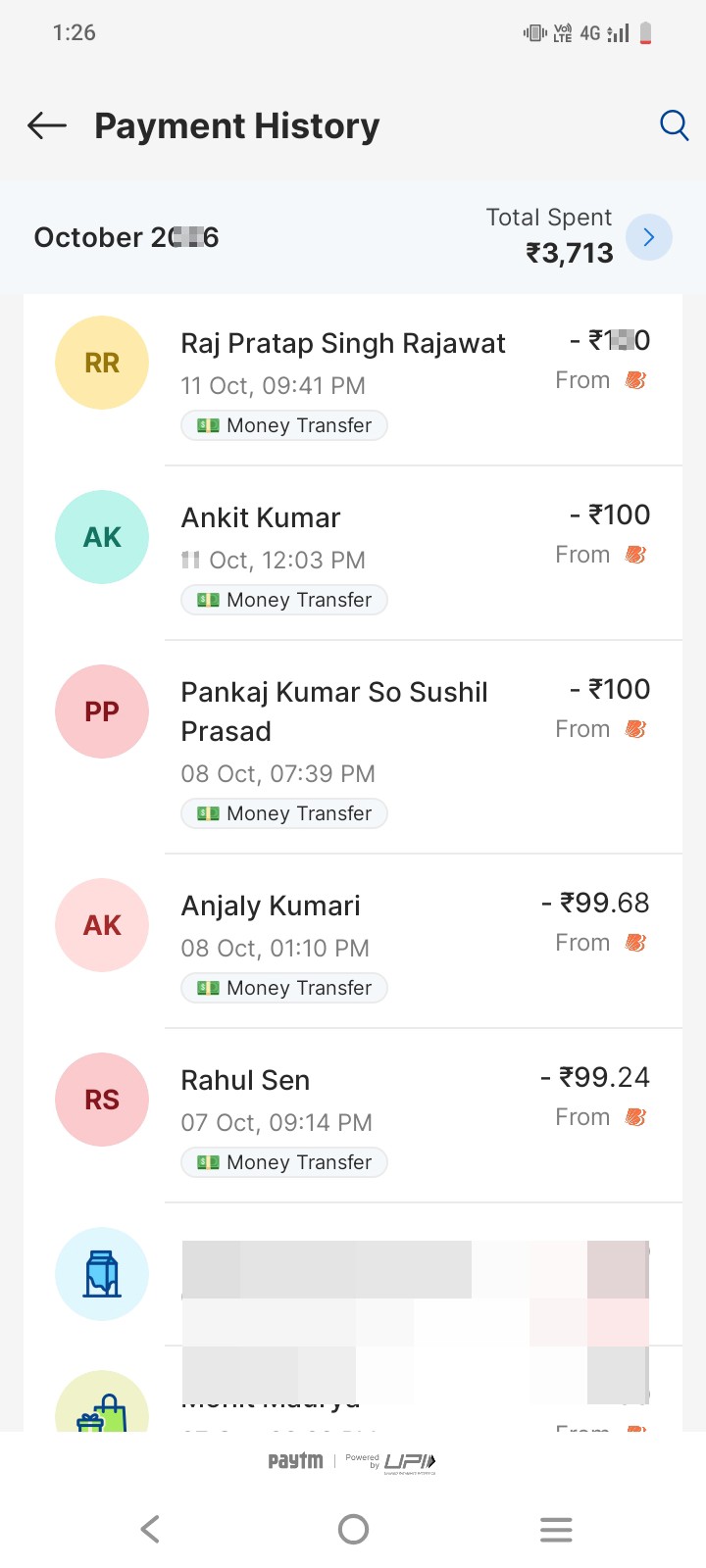
Task: Tap the PP avatar circle
Action: click(x=102, y=711)
